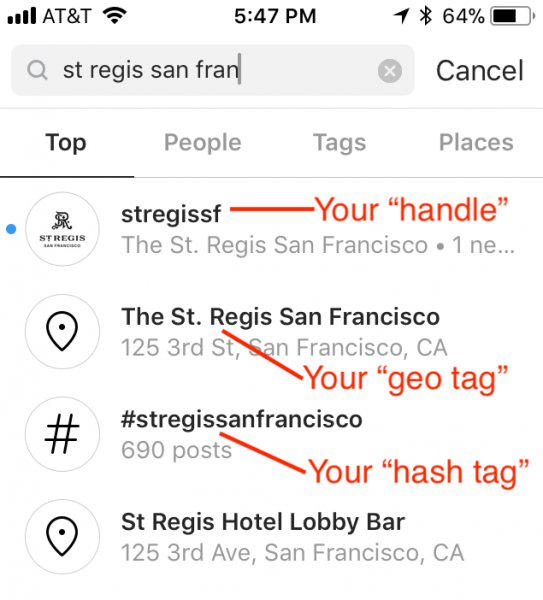Open the stregissf account result

(271, 229)
